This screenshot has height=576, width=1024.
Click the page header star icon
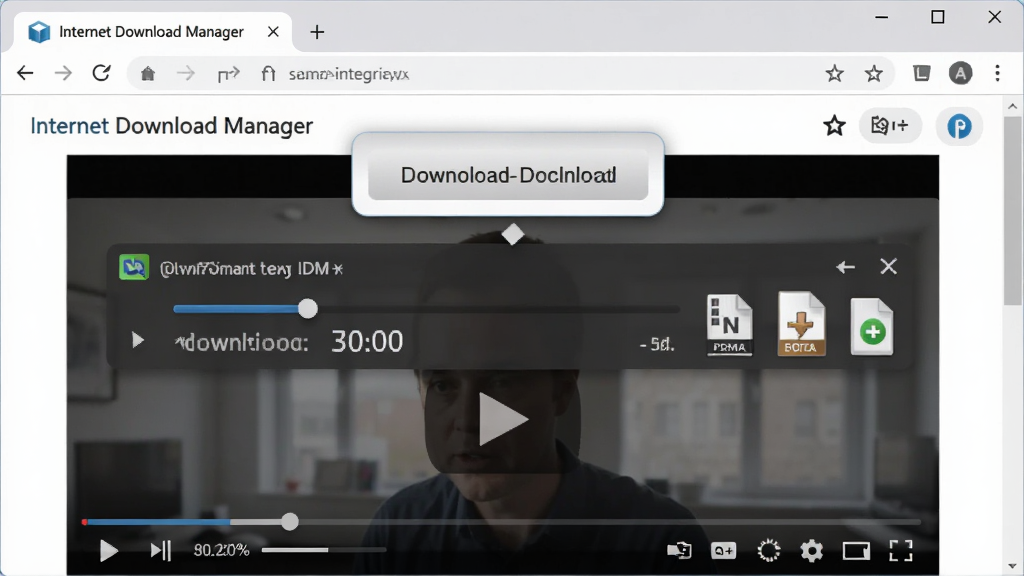click(834, 125)
